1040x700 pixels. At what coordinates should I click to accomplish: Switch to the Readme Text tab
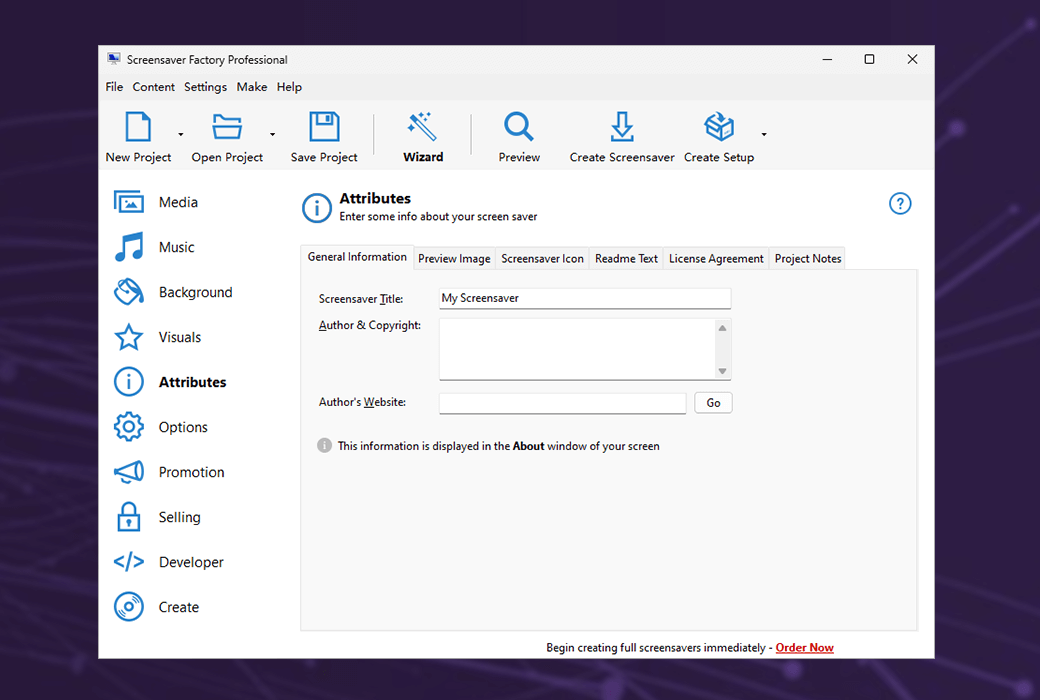[626, 259]
